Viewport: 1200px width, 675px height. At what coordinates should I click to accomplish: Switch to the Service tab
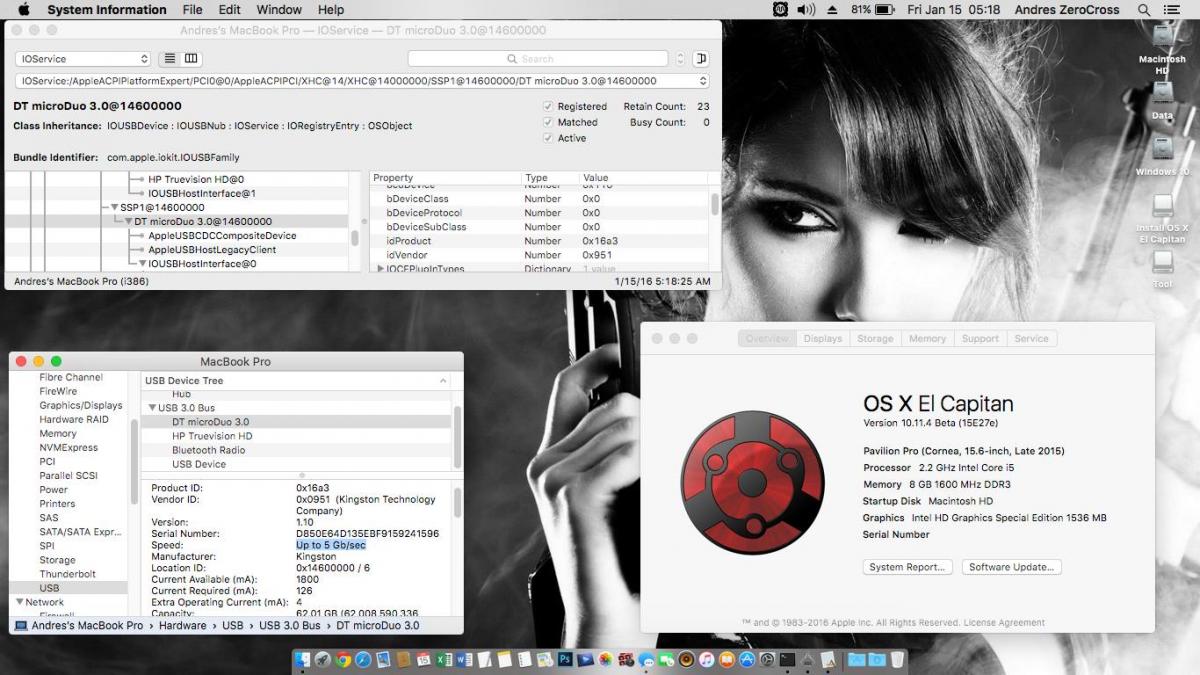click(x=1032, y=339)
